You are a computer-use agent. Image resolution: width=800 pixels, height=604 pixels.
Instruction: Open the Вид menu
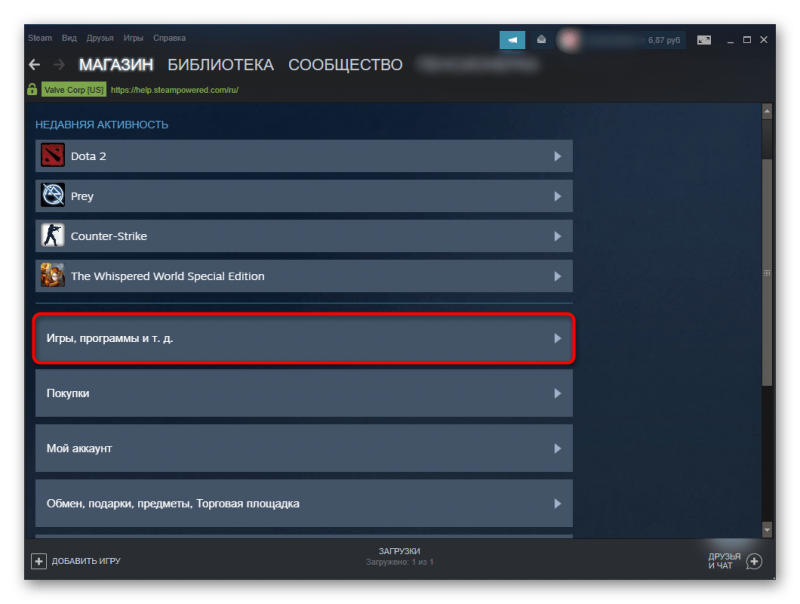click(69, 38)
